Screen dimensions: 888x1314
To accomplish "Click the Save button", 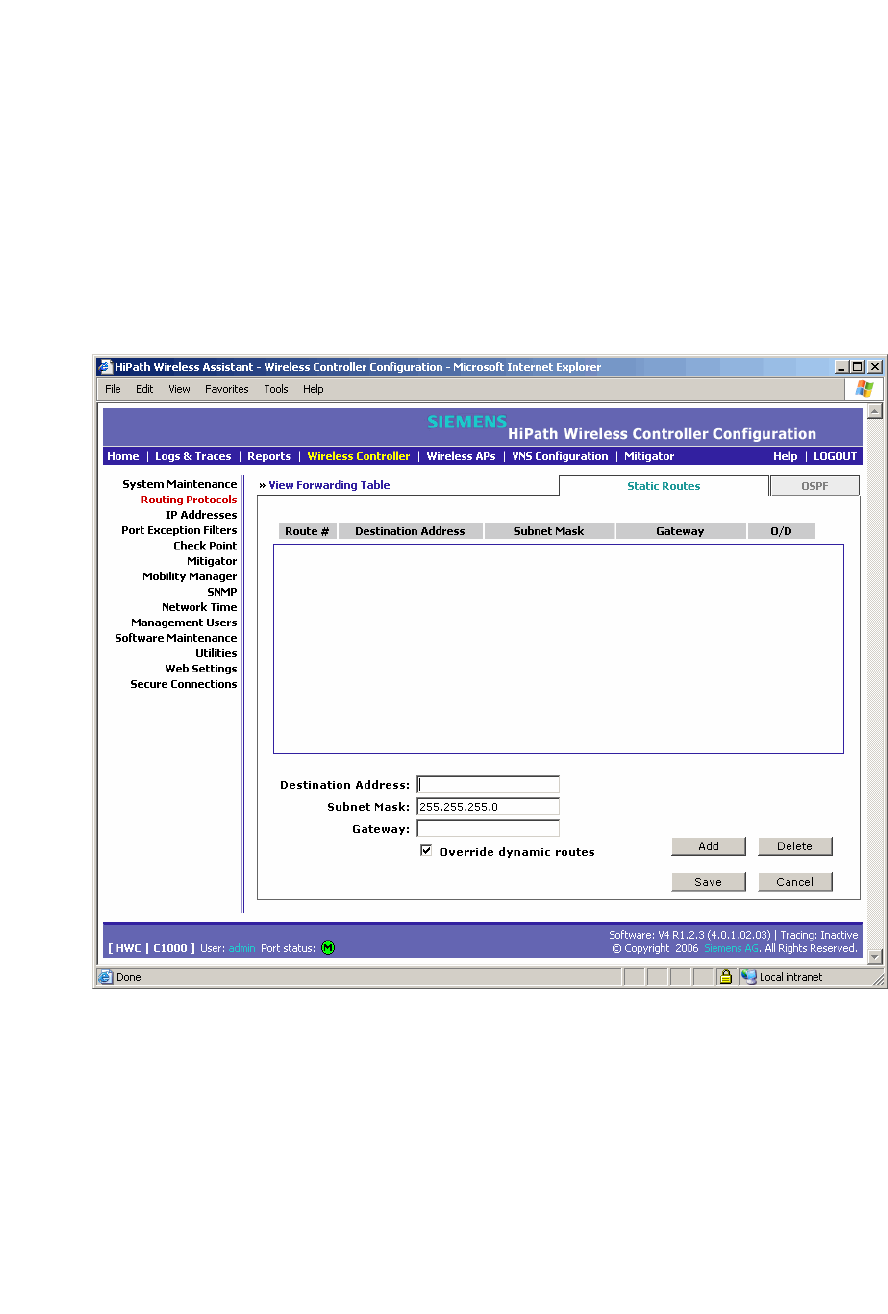I will point(708,882).
